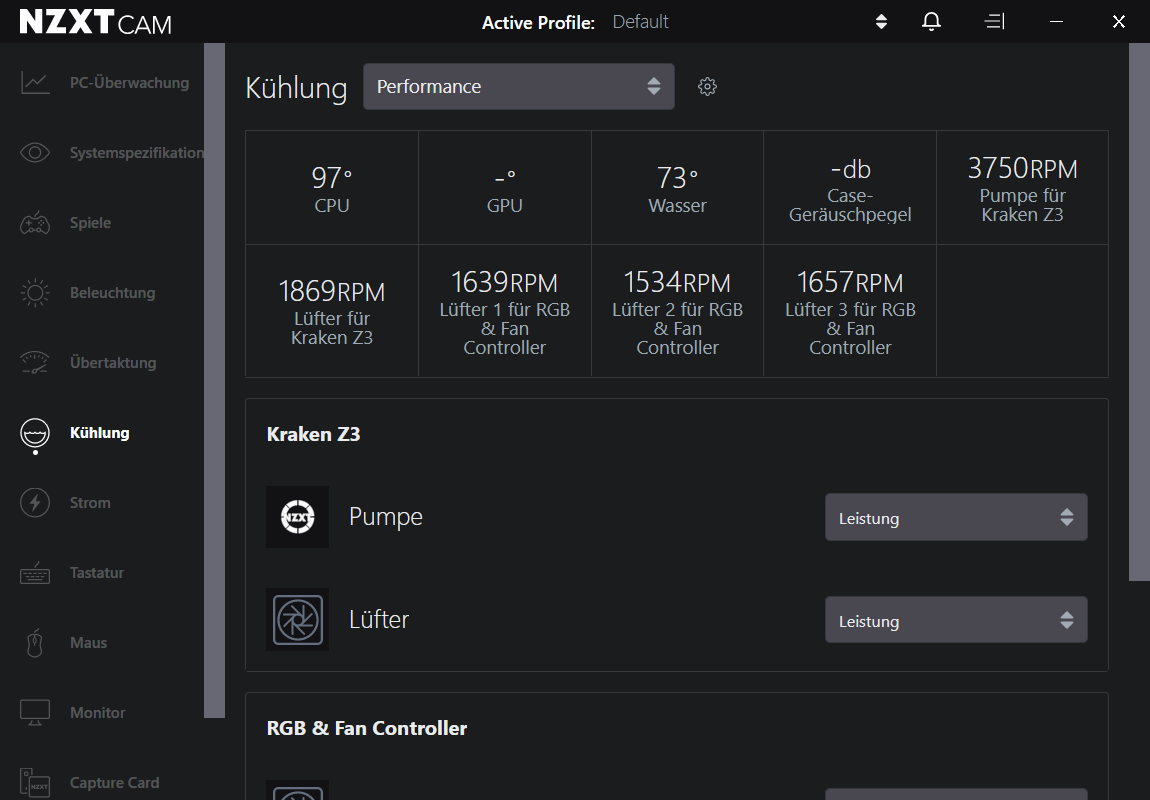Click the profile switch arrows icon
The width and height of the screenshot is (1150, 800).
click(x=882, y=21)
